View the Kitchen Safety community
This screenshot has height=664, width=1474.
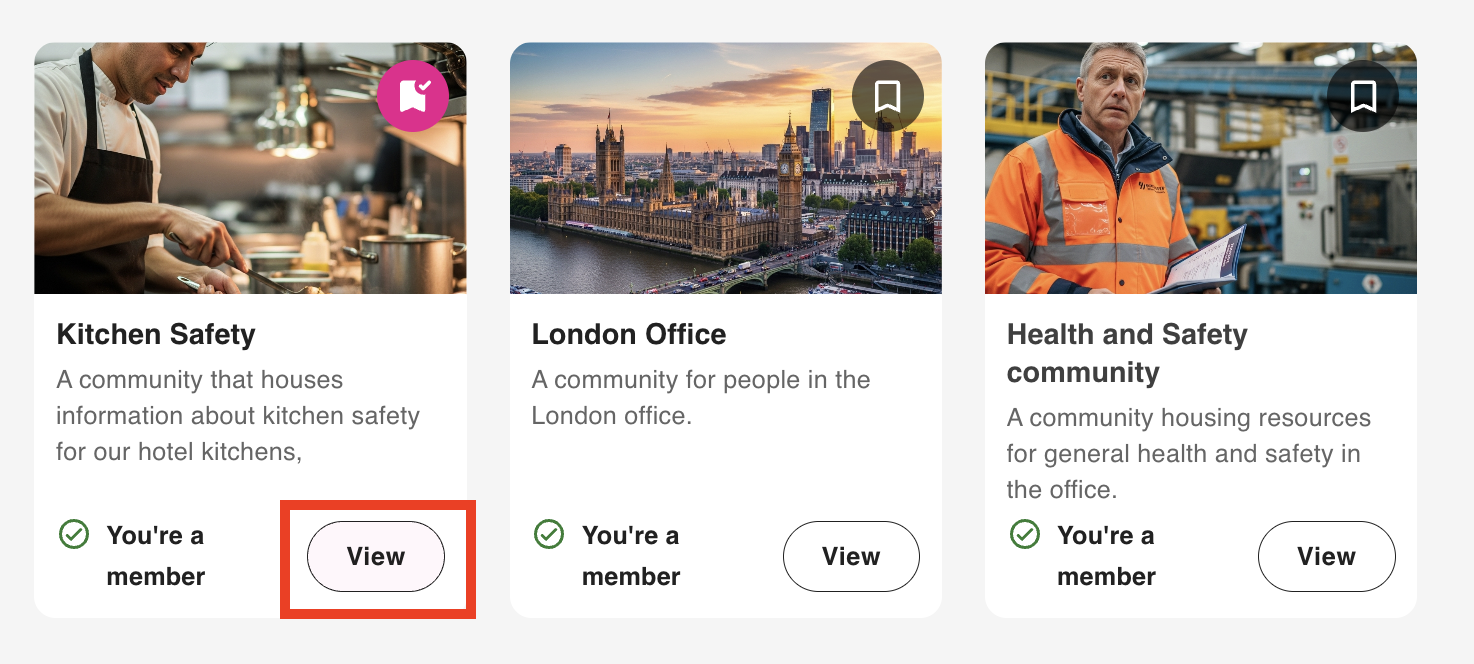pos(376,556)
